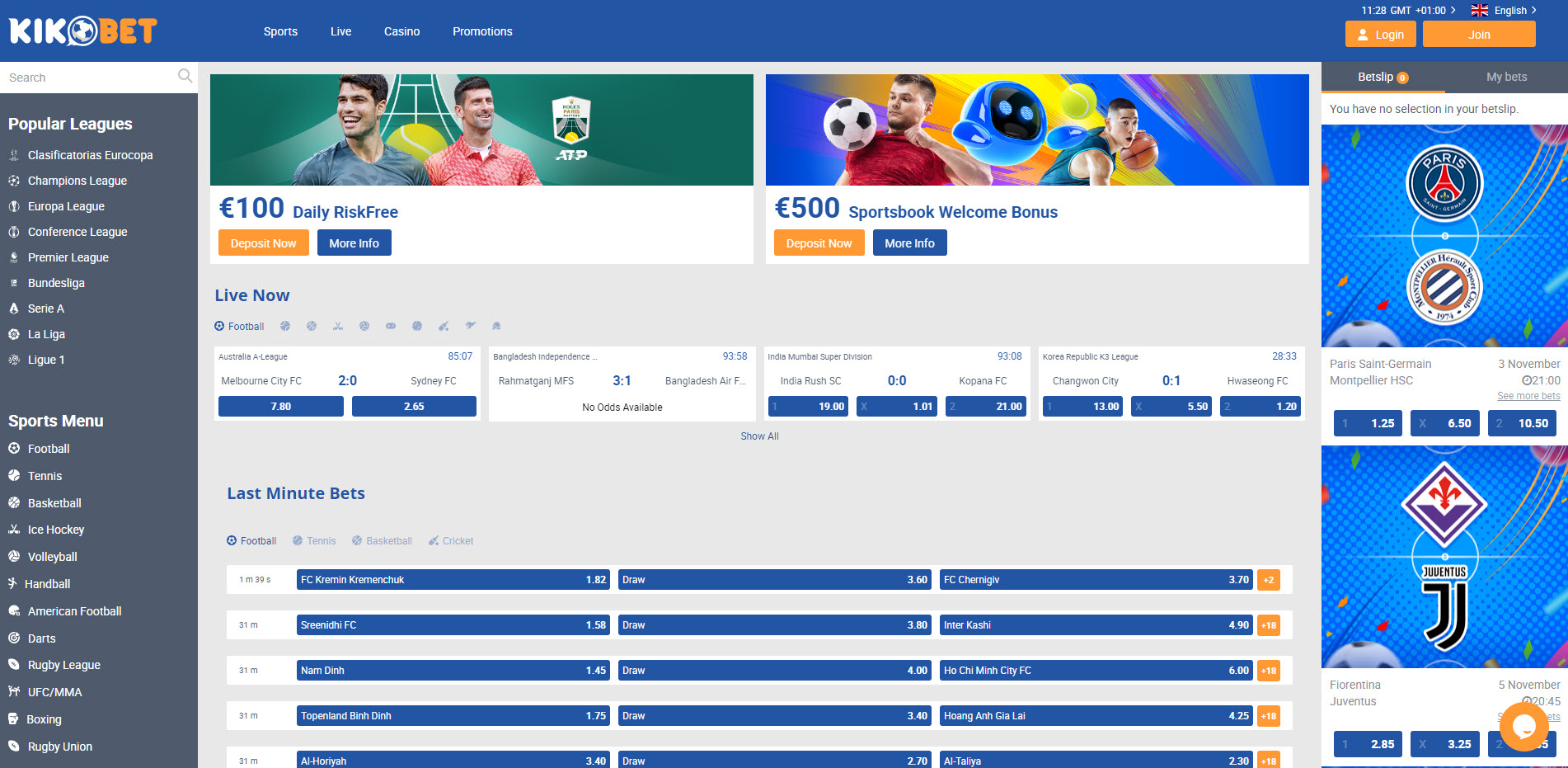Open the English language selector

(1504, 11)
